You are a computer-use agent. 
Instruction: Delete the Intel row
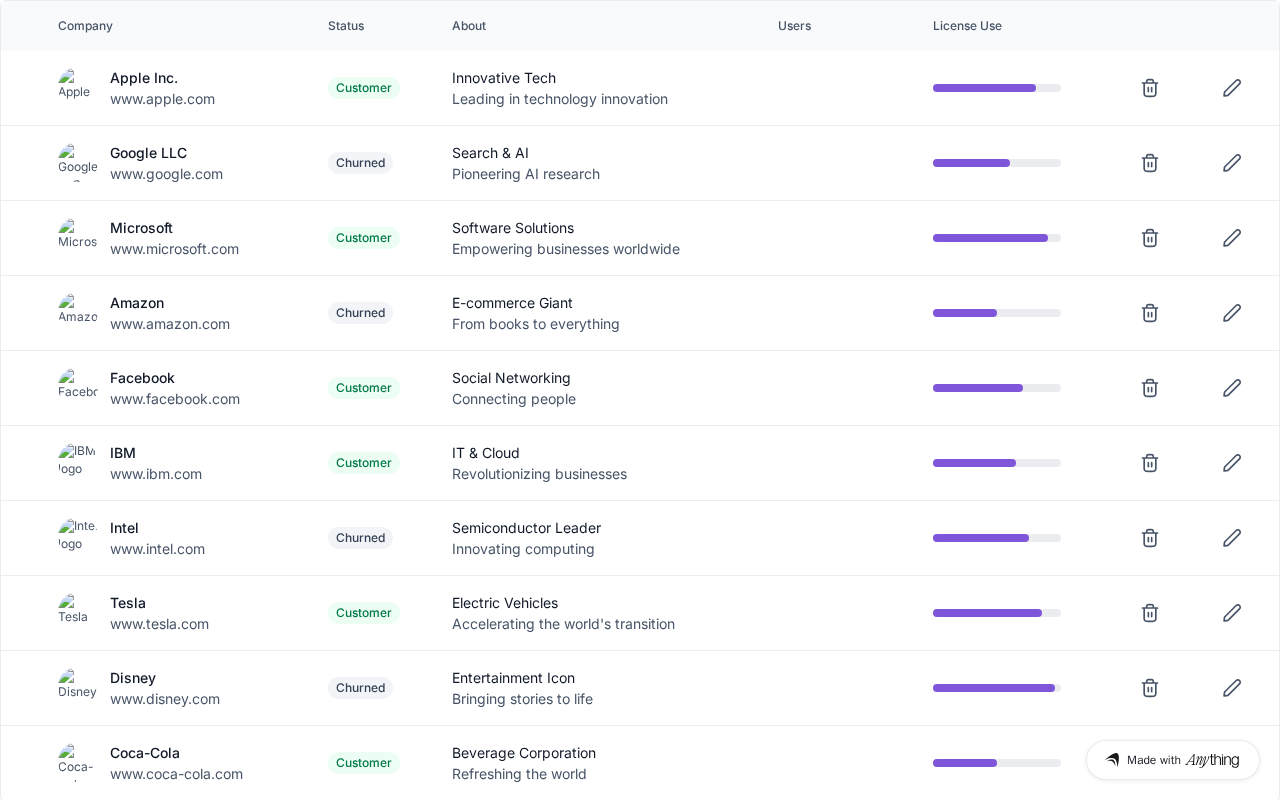pyautogui.click(x=1150, y=538)
